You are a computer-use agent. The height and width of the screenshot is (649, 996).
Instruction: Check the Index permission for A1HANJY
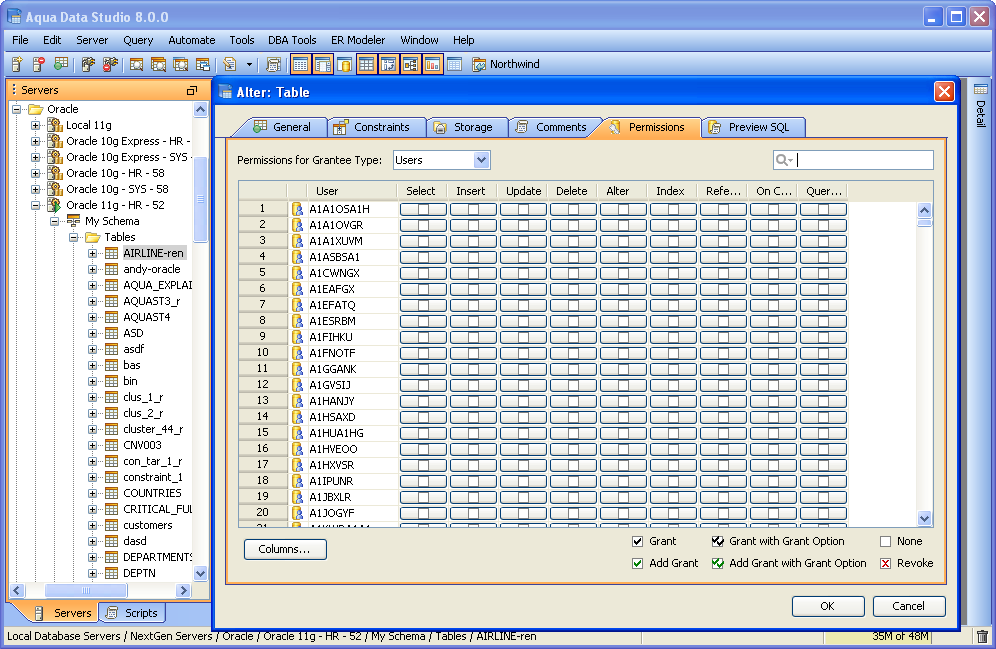click(x=673, y=401)
